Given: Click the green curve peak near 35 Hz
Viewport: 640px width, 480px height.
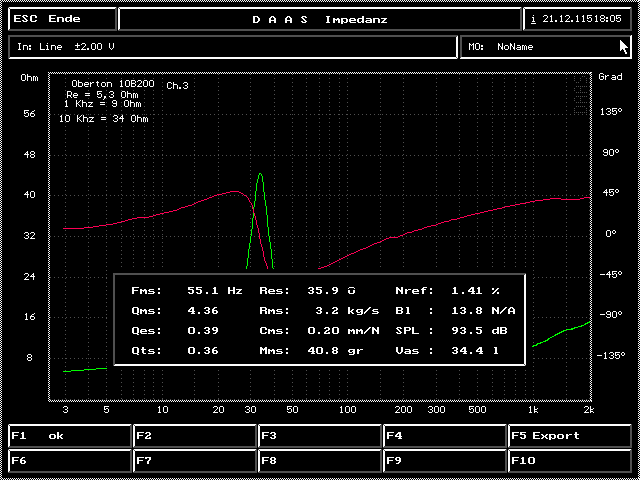Looking at the screenshot, I should pos(261,175).
